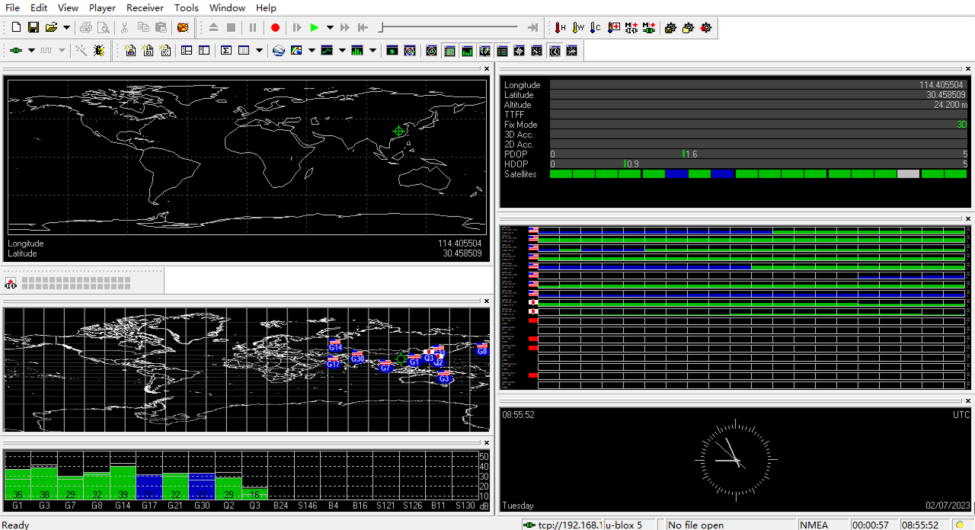Open the Player menu

[x=102, y=8]
